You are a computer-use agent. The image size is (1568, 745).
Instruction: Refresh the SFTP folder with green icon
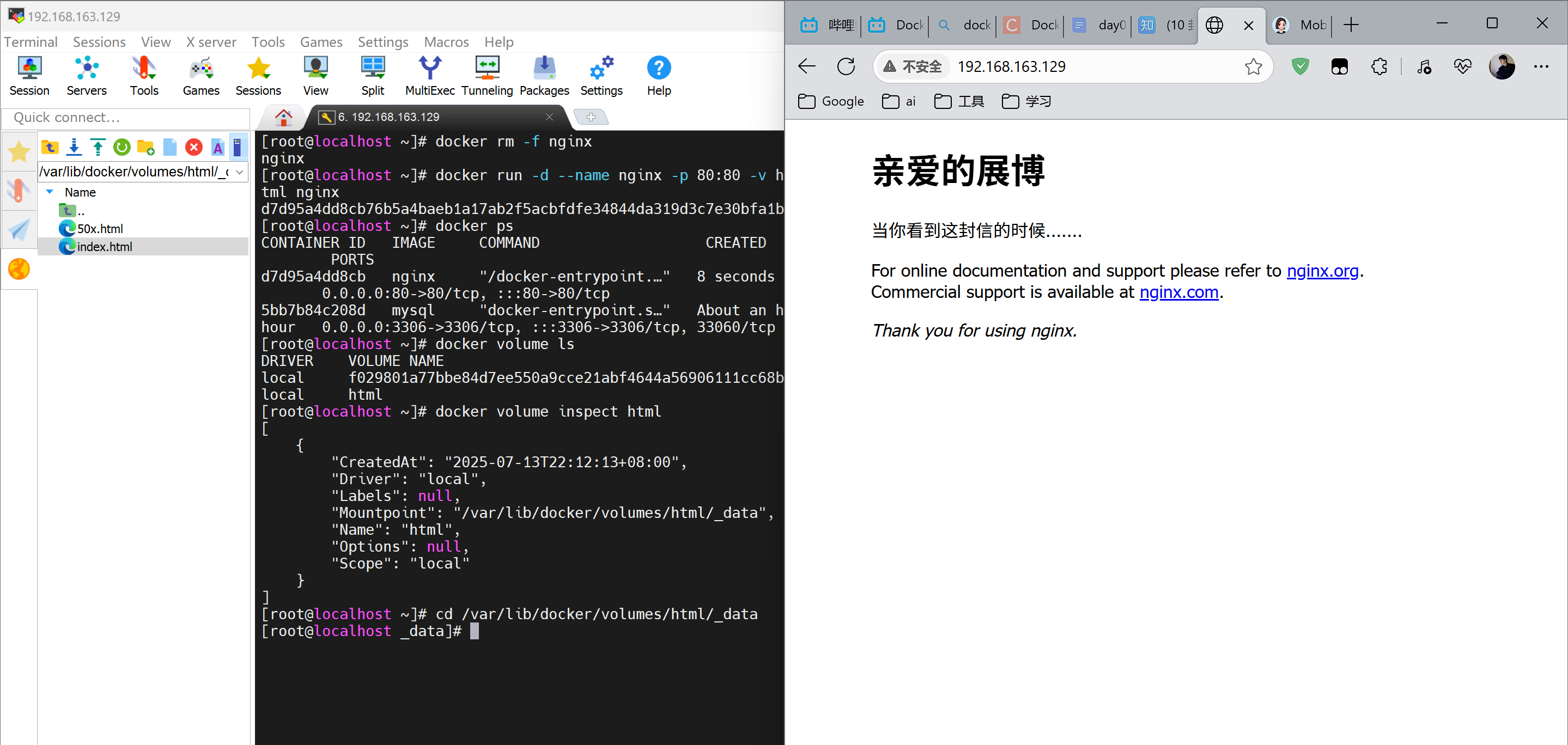click(x=121, y=147)
